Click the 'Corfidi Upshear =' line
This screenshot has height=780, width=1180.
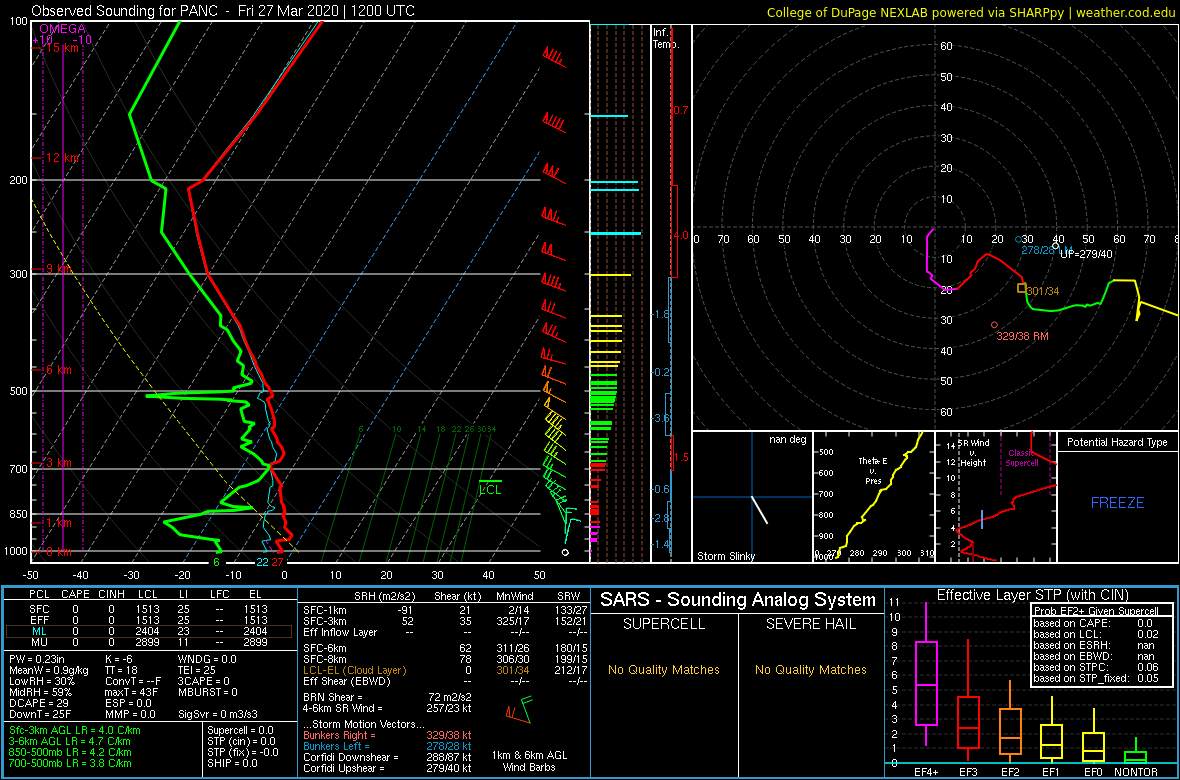[x=387, y=768]
